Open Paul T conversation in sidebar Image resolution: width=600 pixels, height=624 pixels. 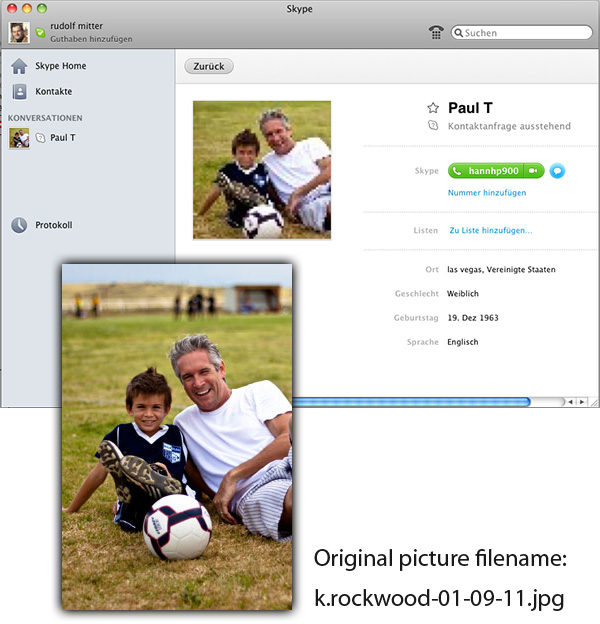click(x=62, y=138)
